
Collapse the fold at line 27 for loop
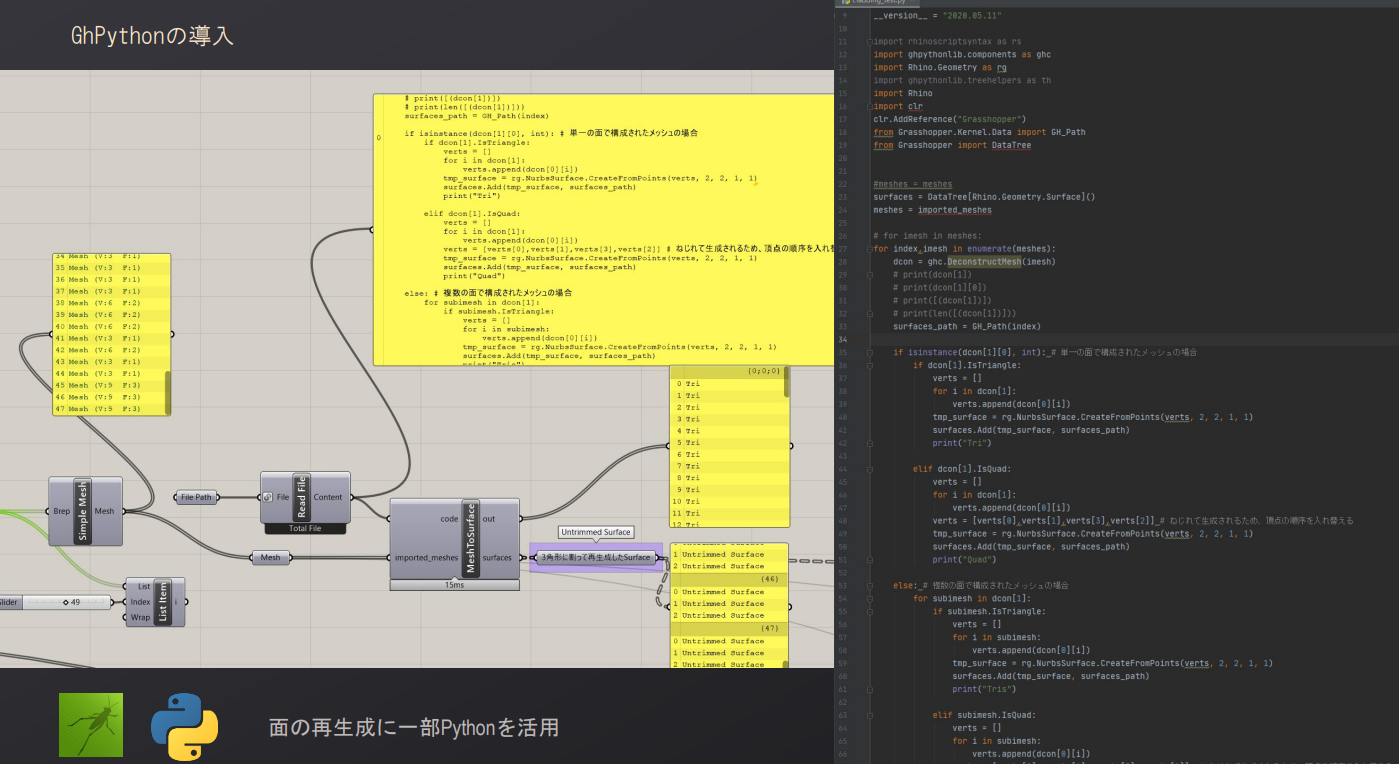869,248
